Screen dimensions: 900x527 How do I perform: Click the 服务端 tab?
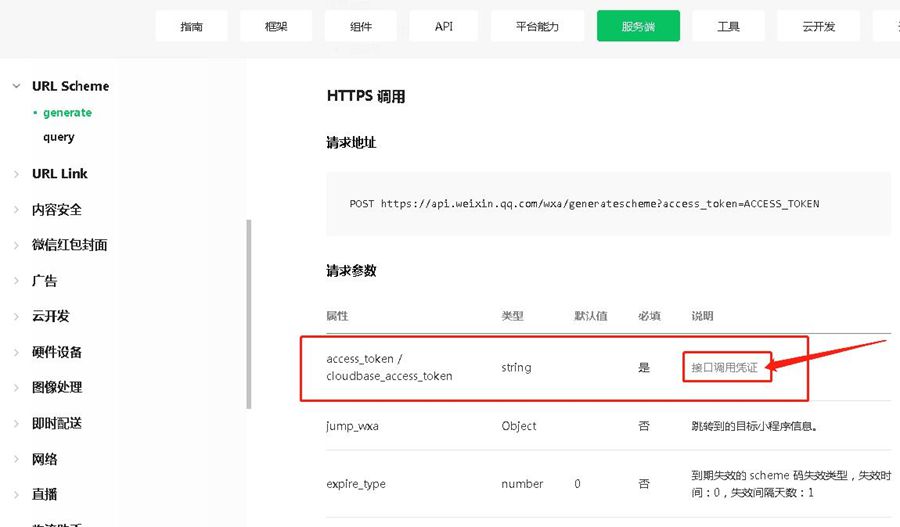638,26
